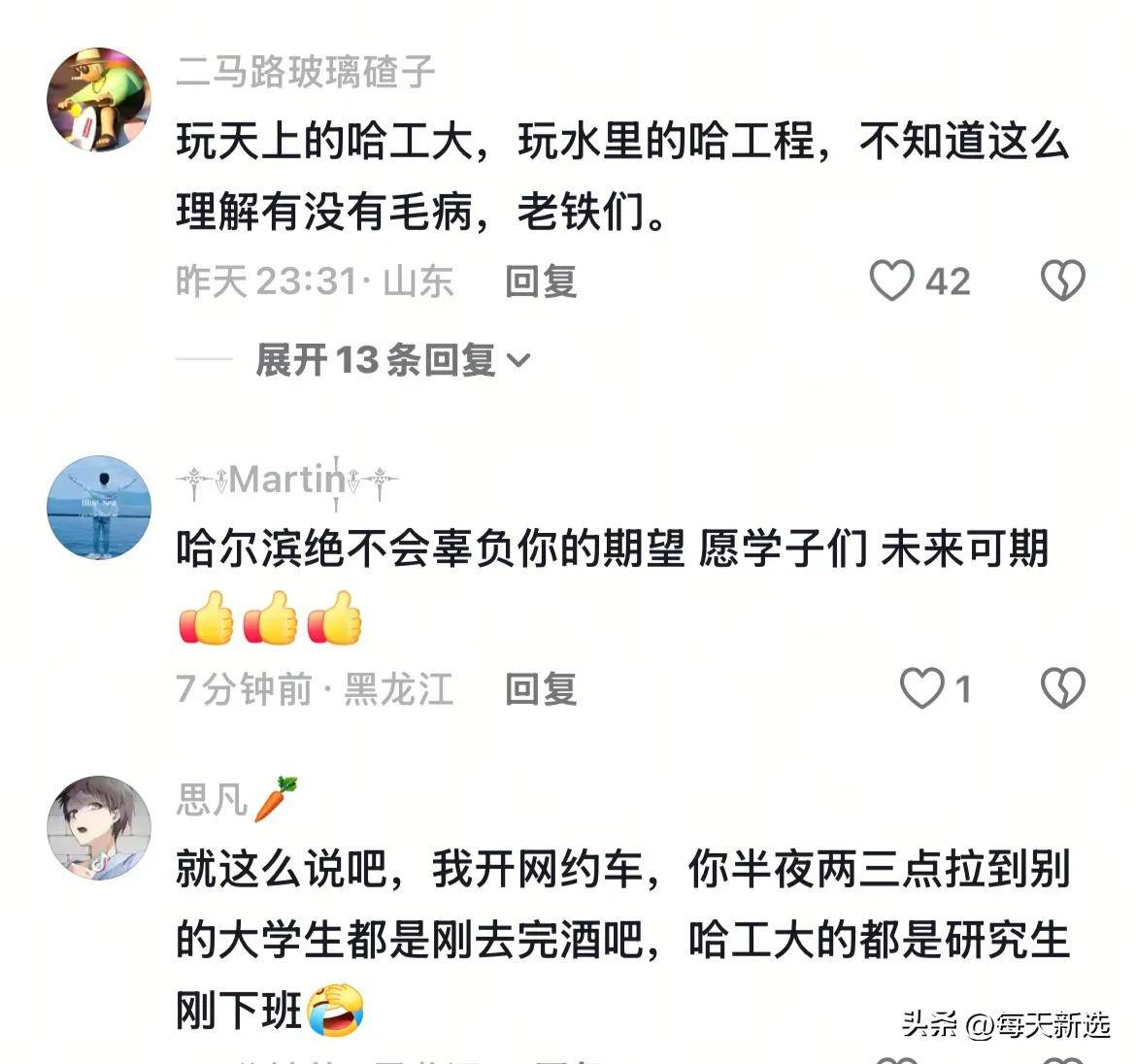The image size is (1136, 1064).
Task: Like Martin's 哈尔滨 comment
Action: pos(921,688)
